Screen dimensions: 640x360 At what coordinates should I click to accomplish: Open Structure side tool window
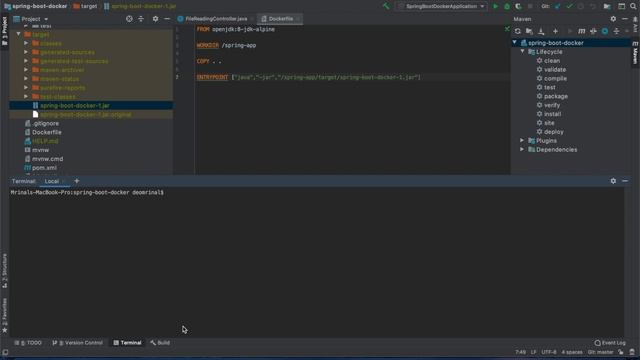(x=4, y=270)
